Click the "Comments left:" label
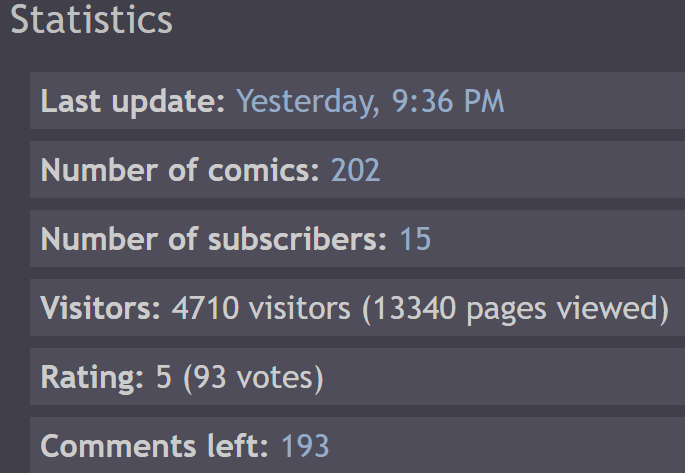 [155, 446]
